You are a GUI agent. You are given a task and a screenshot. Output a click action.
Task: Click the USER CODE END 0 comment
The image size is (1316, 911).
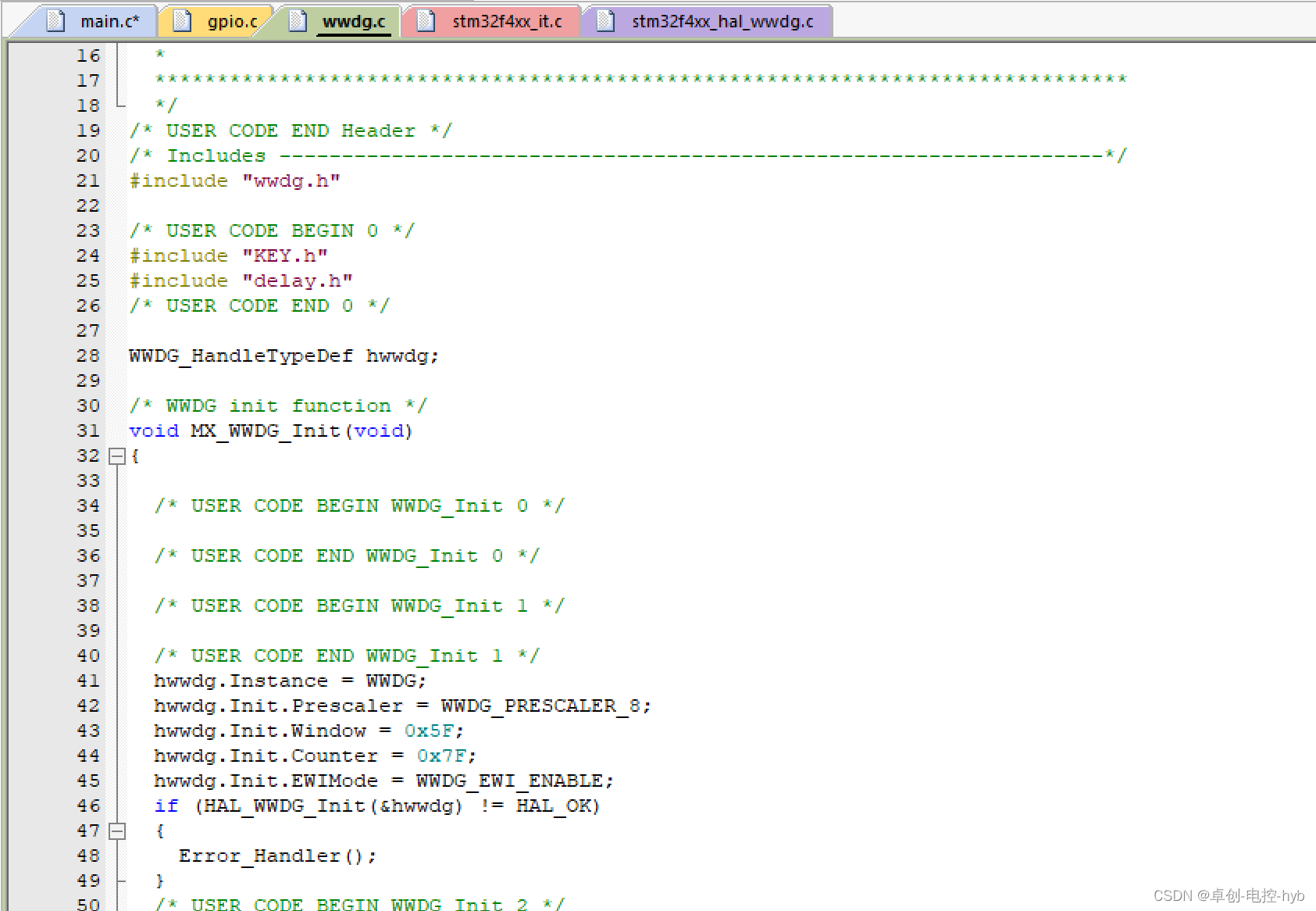[x=259, y=306]
